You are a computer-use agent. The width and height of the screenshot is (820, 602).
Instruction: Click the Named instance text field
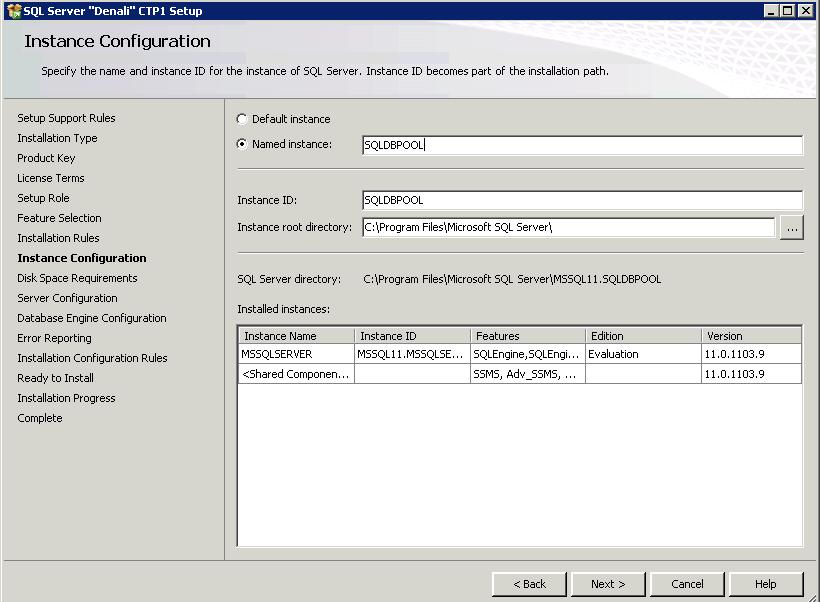click(x=582, y=145)
